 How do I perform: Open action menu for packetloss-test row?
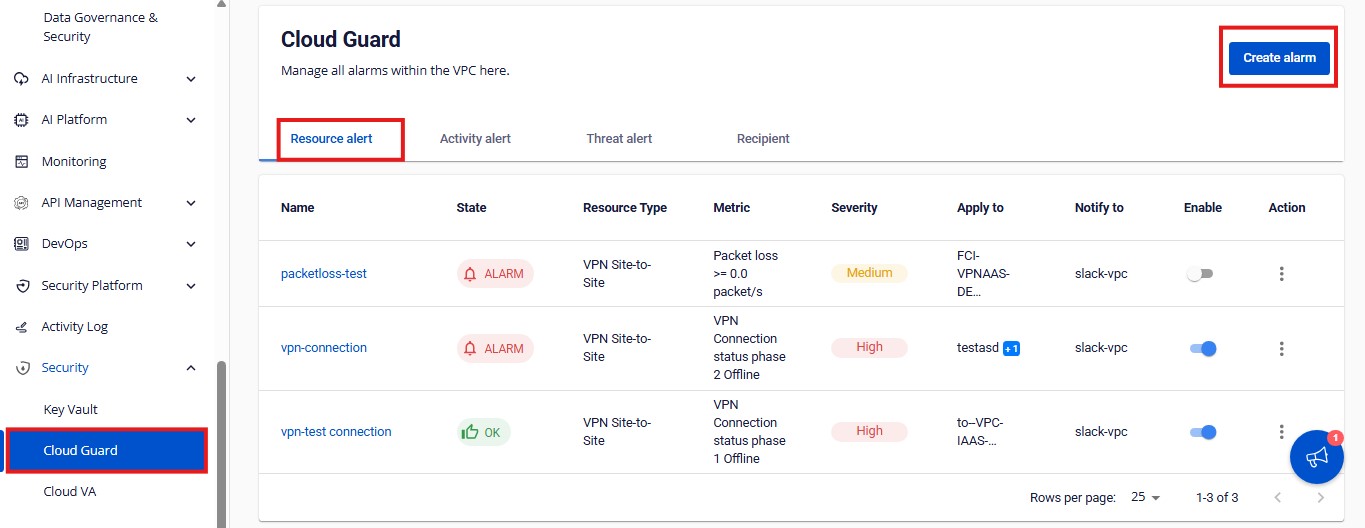click(x=1281, y=274)
